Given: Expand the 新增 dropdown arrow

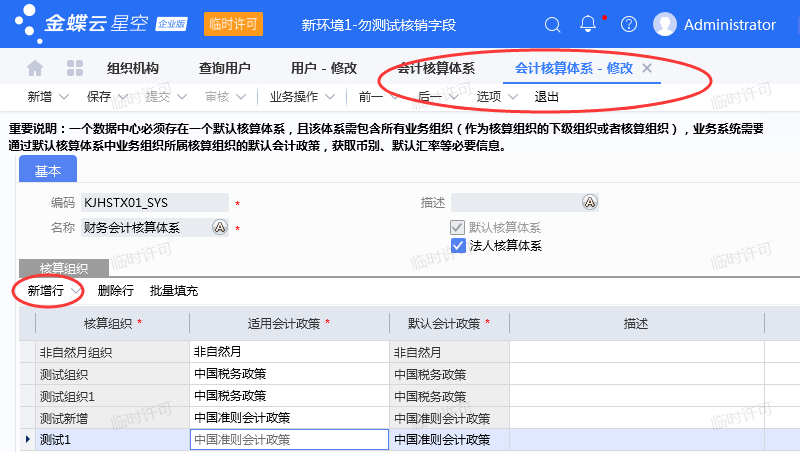Looking at the screenshot, I should click(x=64, y=96).
